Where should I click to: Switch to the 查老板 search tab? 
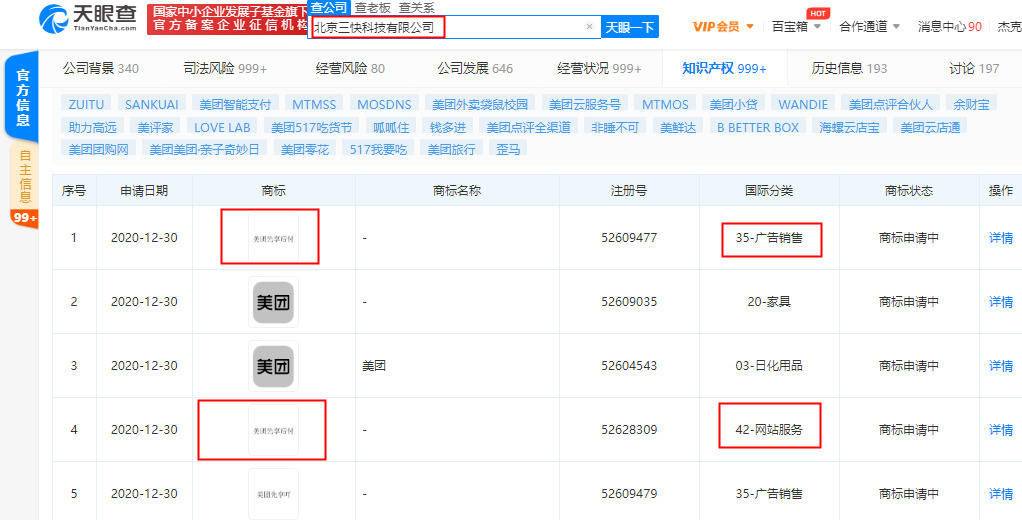click(373, 8)
